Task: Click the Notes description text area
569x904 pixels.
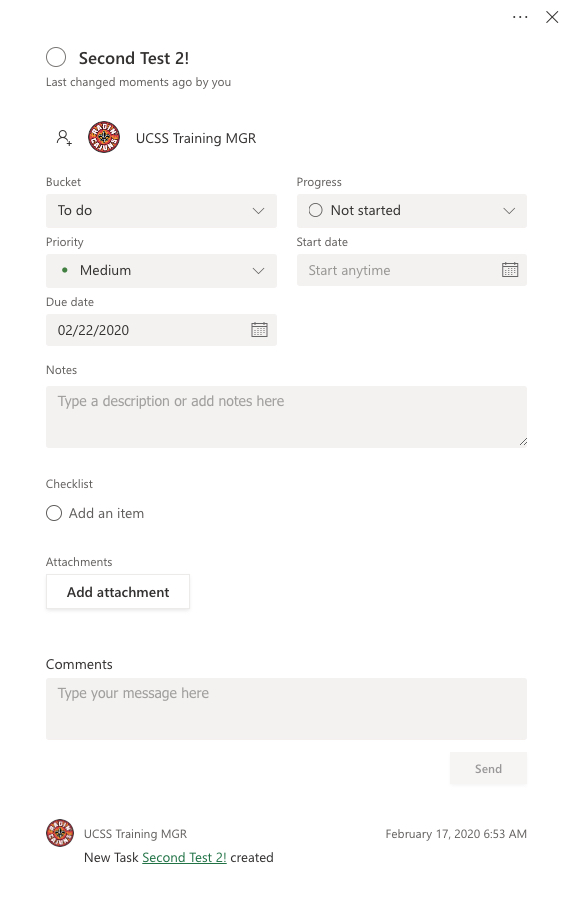Action: click(286, 417)
